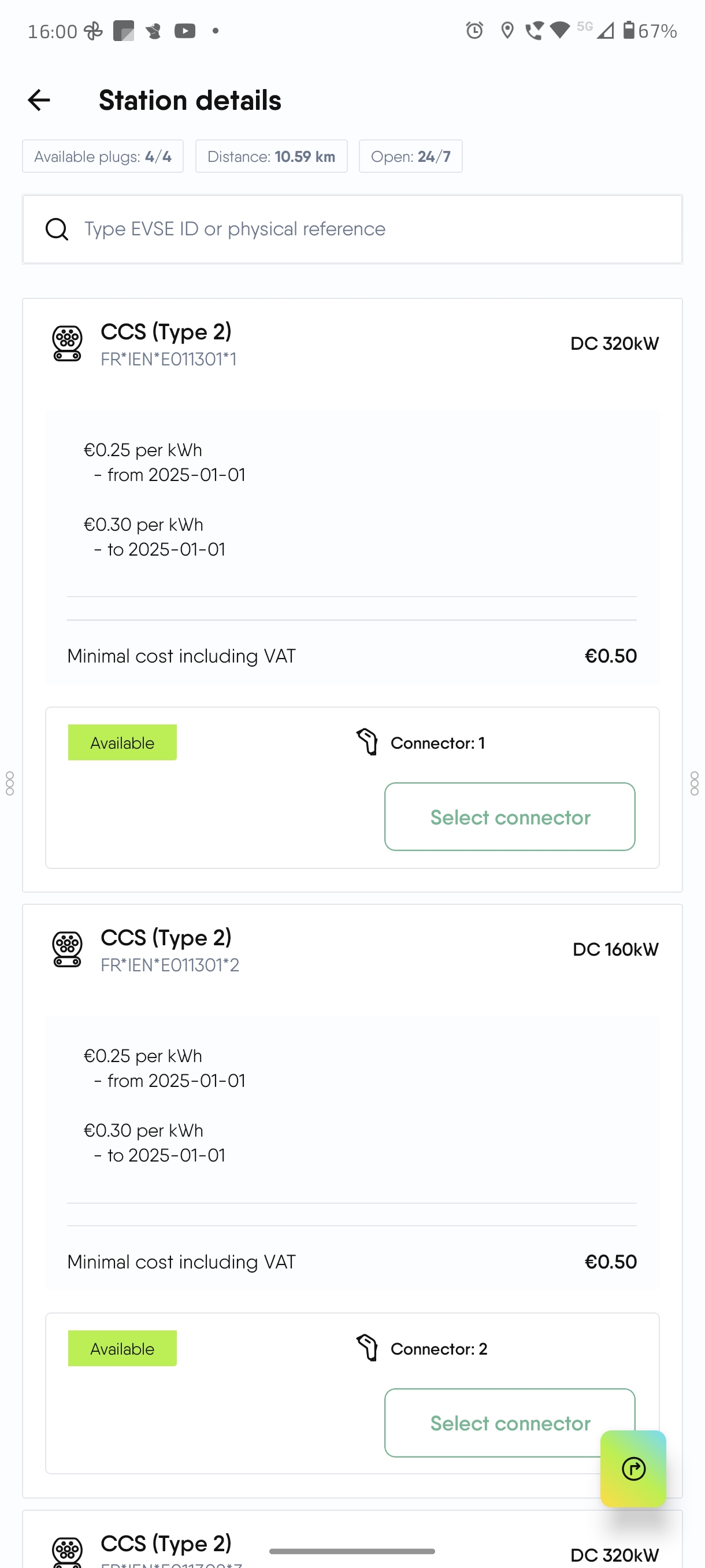Tap the CCS plug icon for FR*IEN*E011301*1
This screenshot has height=1568, width=705.
pos(68,343)
